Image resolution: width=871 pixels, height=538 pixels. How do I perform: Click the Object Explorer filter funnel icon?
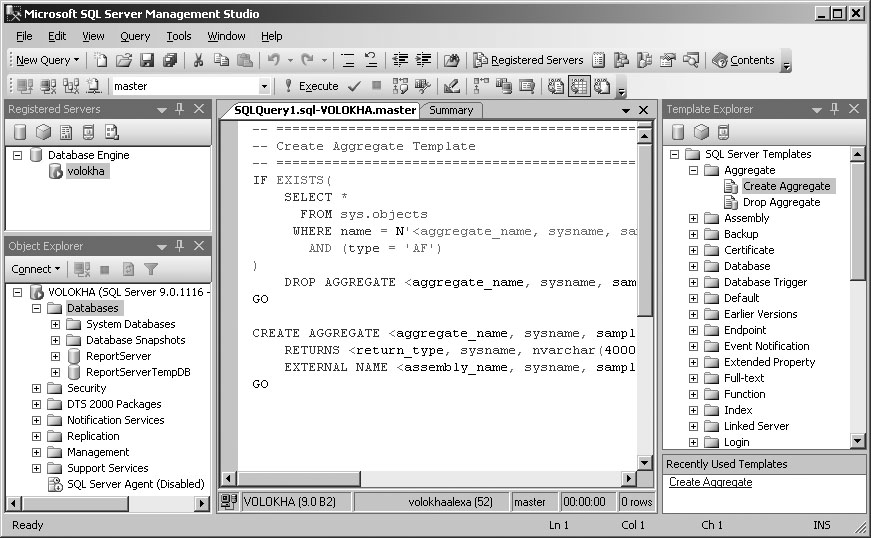coord(151,269)
